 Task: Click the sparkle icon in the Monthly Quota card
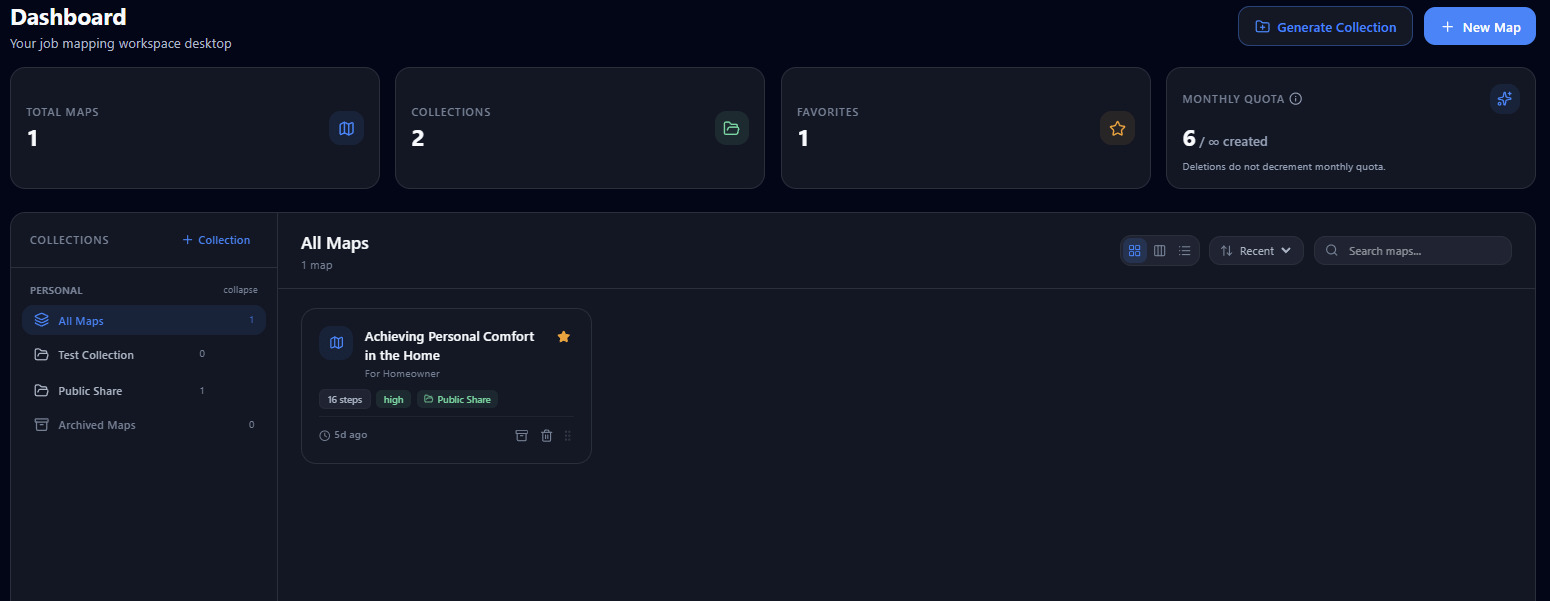[x=1504, y=98]
